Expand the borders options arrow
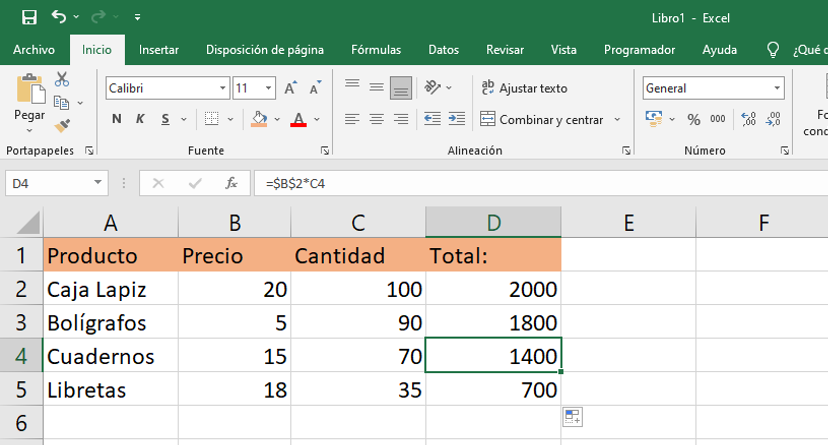Screen dimensions: 829x445 231,119
